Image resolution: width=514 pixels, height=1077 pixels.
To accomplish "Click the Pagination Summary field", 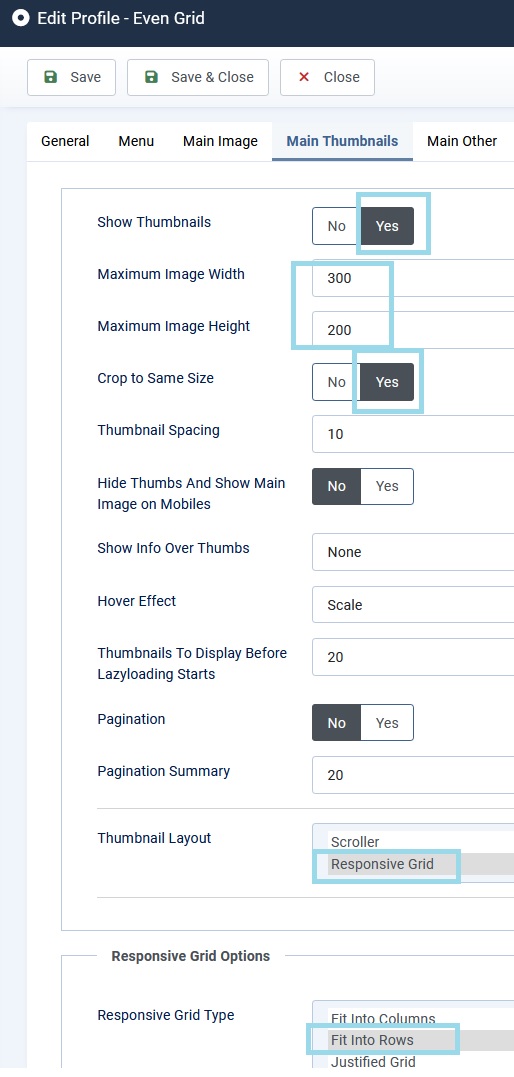I will click(413, 775).
